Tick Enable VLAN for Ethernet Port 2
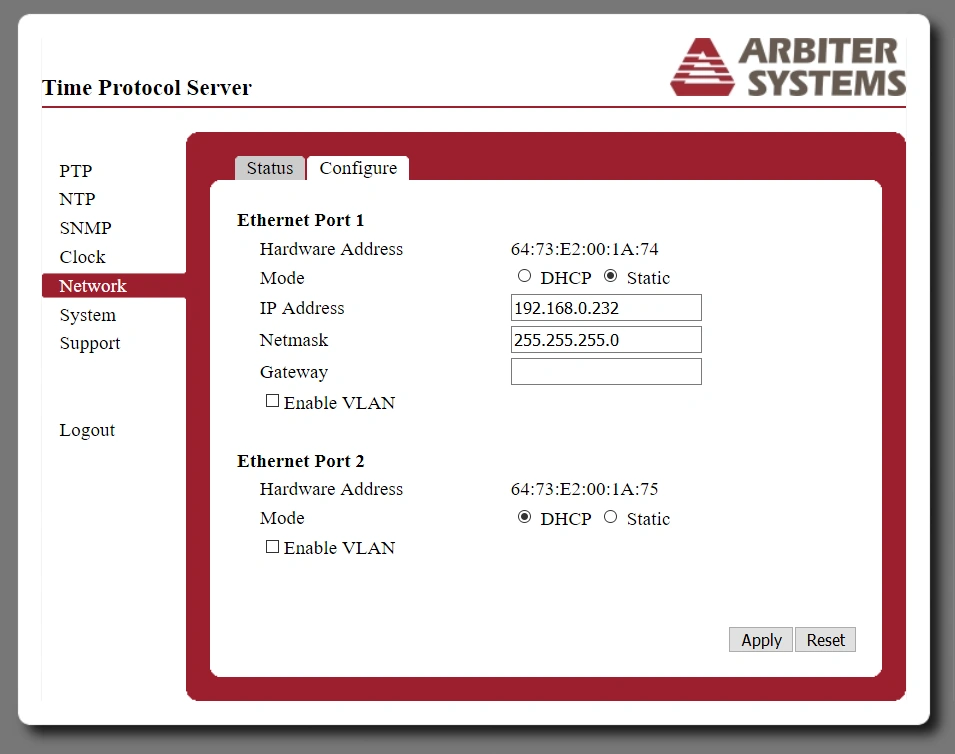This screenshot has width=955, height=754. tap(272, 547)
